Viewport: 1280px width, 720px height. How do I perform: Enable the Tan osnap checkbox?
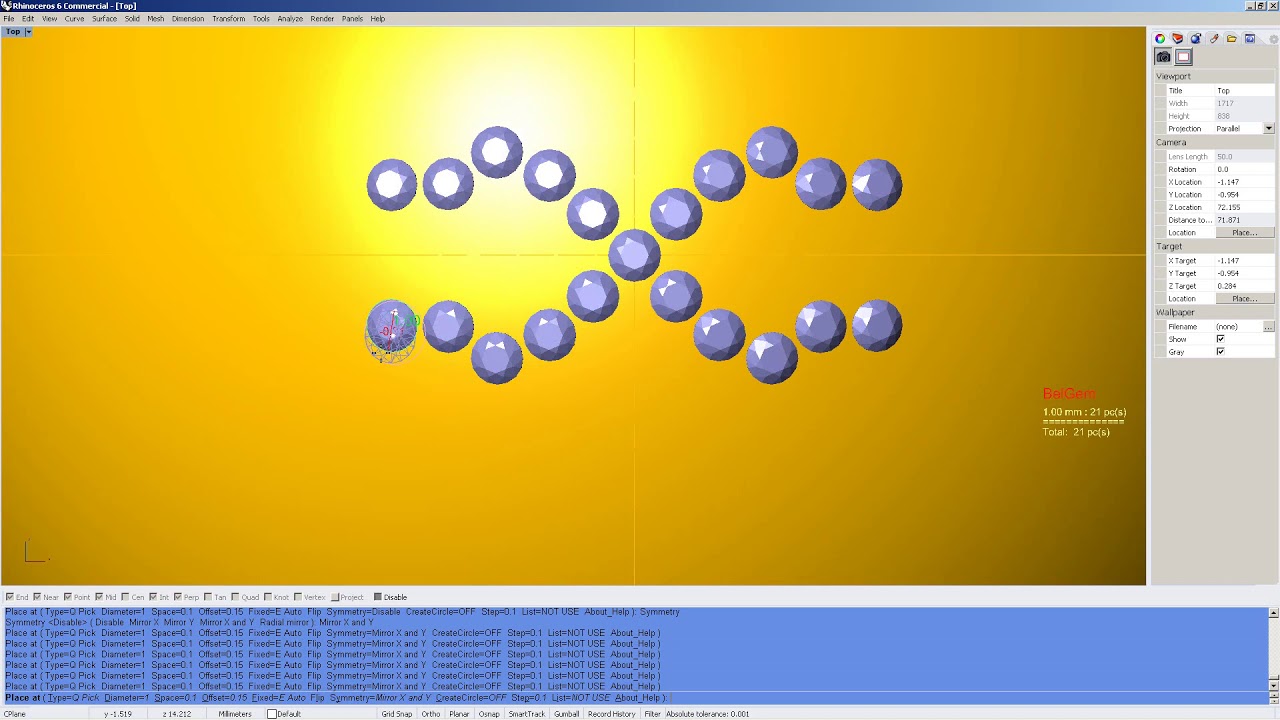point(208,597)
